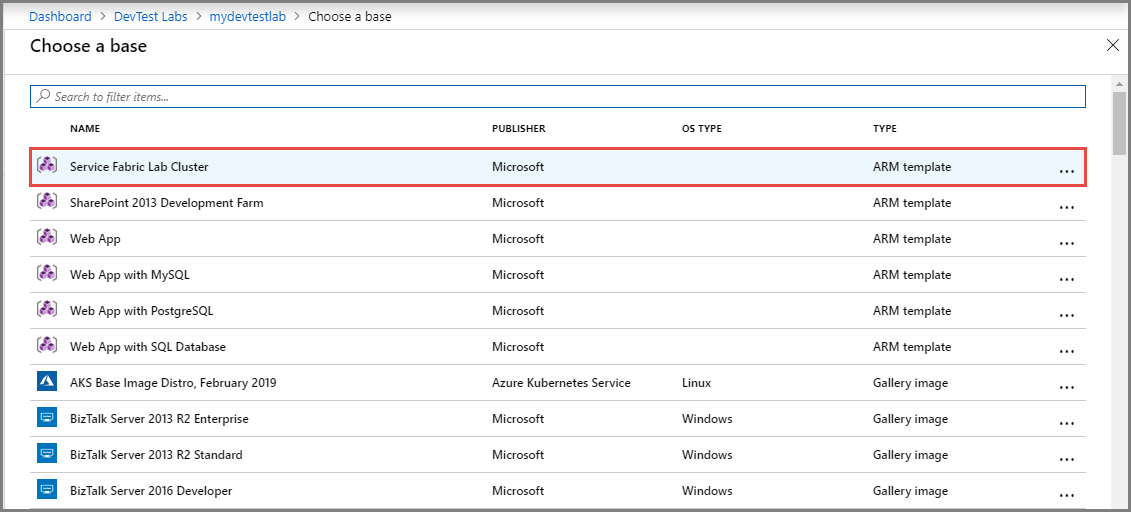The image size is (1131, 512).
Task: Open the ellipsis menu for AKS Base Image Distro
Action: 1066,388
